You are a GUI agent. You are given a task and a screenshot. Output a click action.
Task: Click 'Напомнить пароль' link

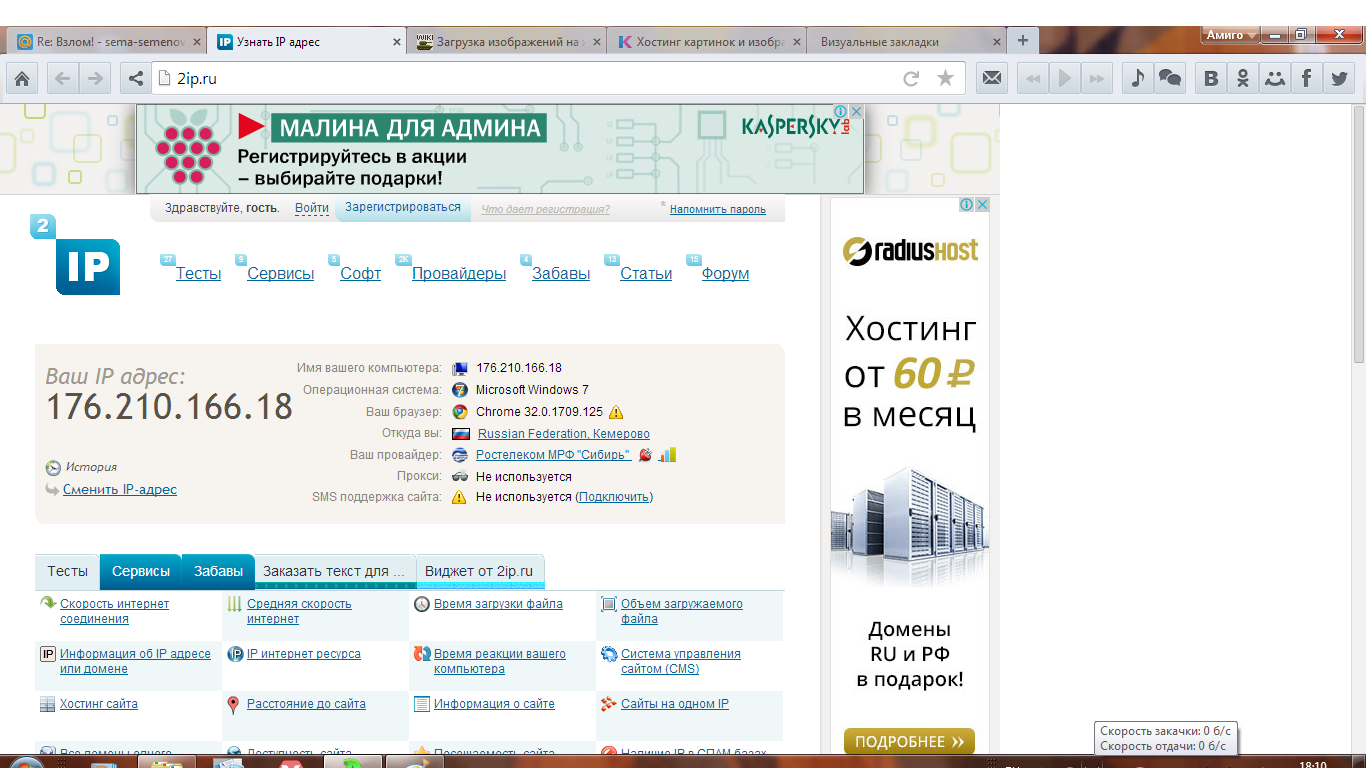[718, 210]
